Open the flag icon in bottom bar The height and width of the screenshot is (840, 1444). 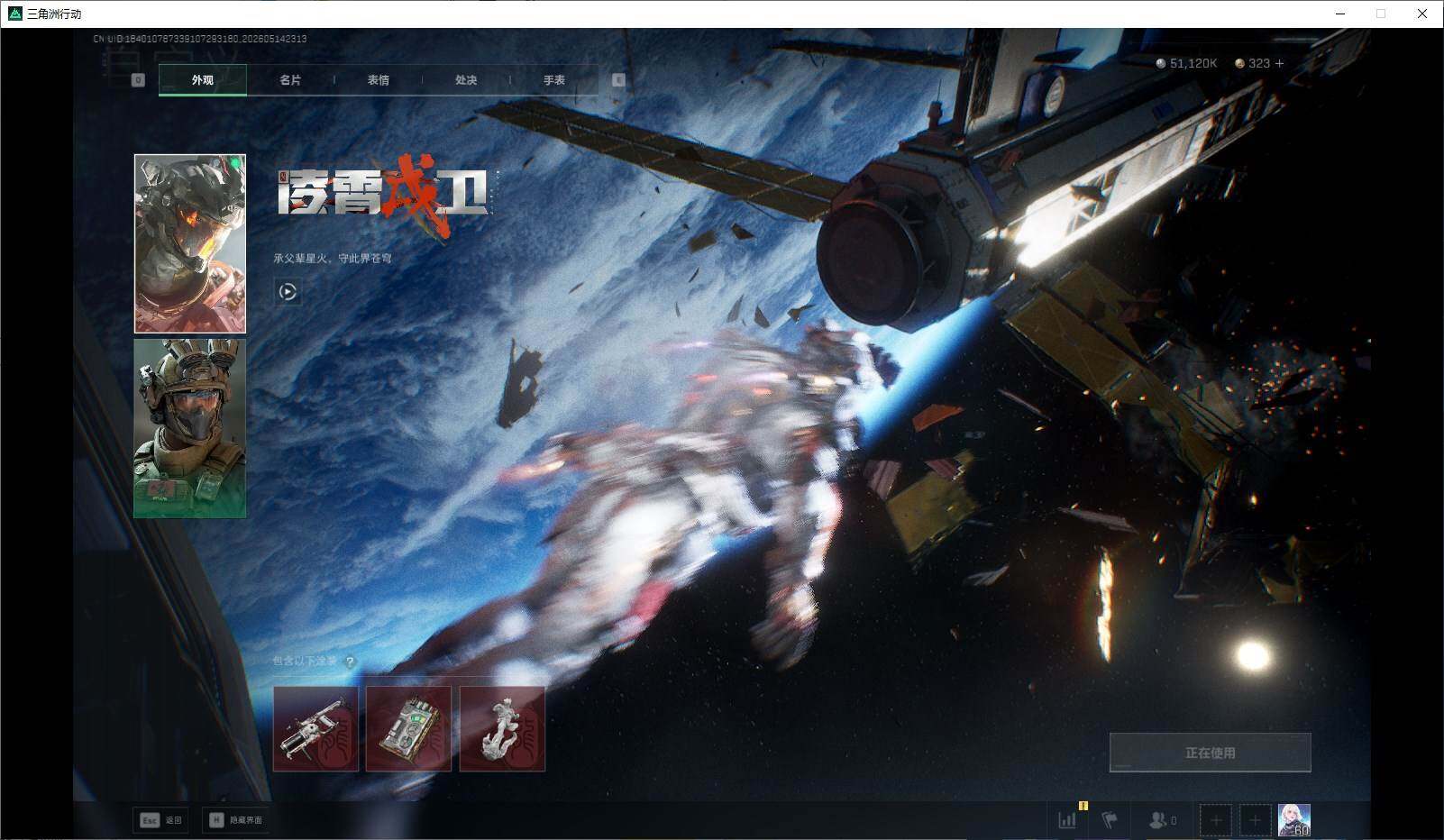[1110, 820]
